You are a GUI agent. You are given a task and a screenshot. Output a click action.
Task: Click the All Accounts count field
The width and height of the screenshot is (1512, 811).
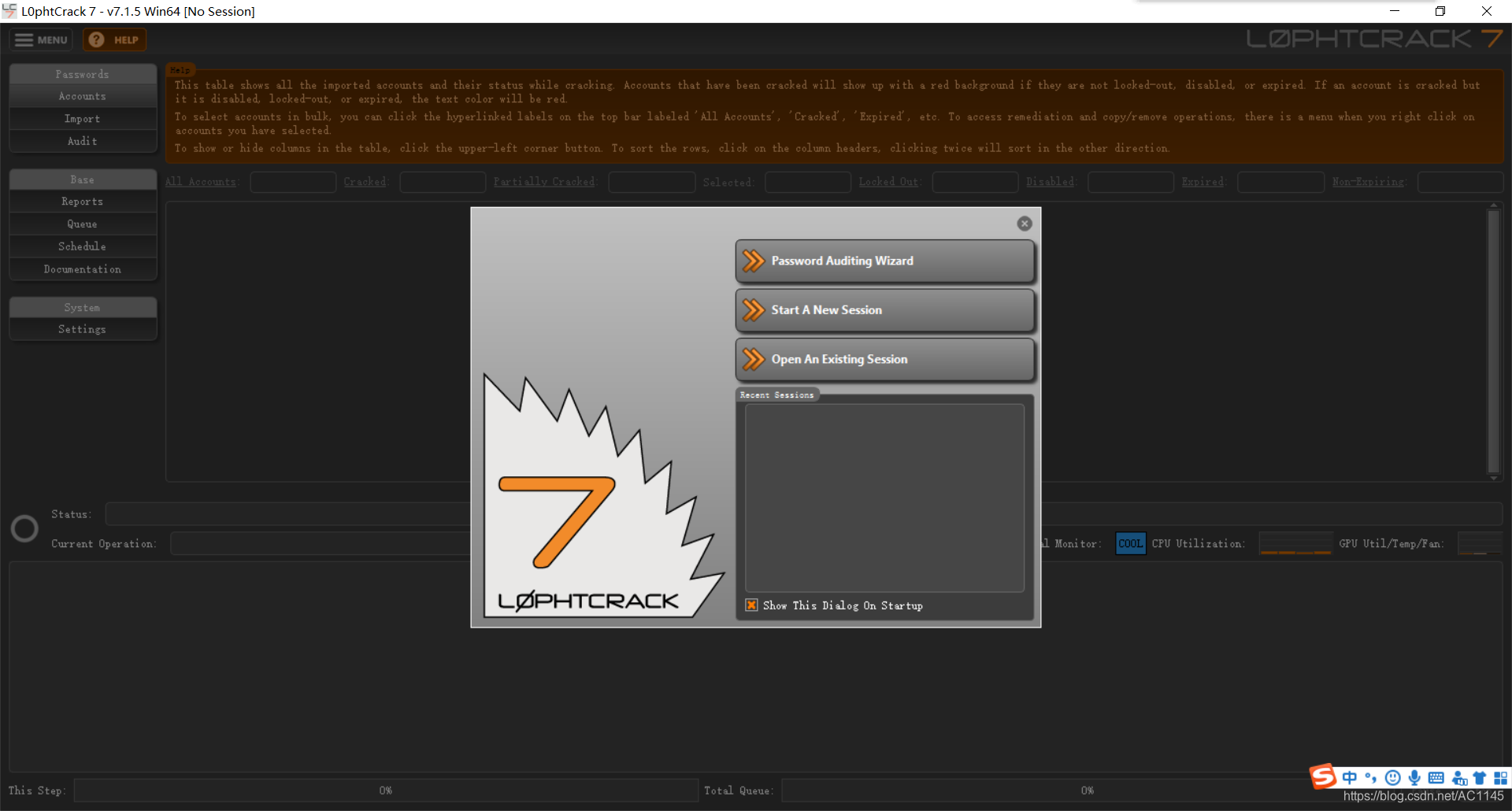(293, 182)
